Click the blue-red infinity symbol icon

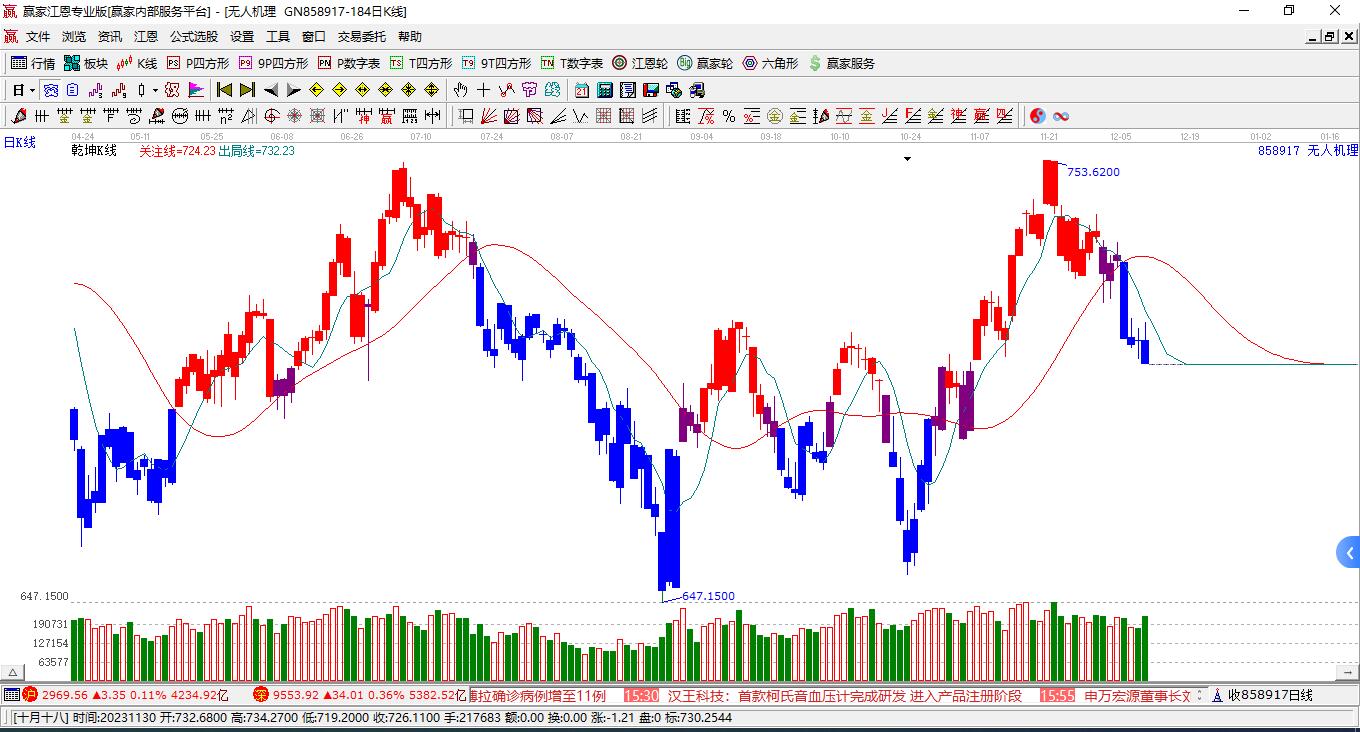point(1061,116)
